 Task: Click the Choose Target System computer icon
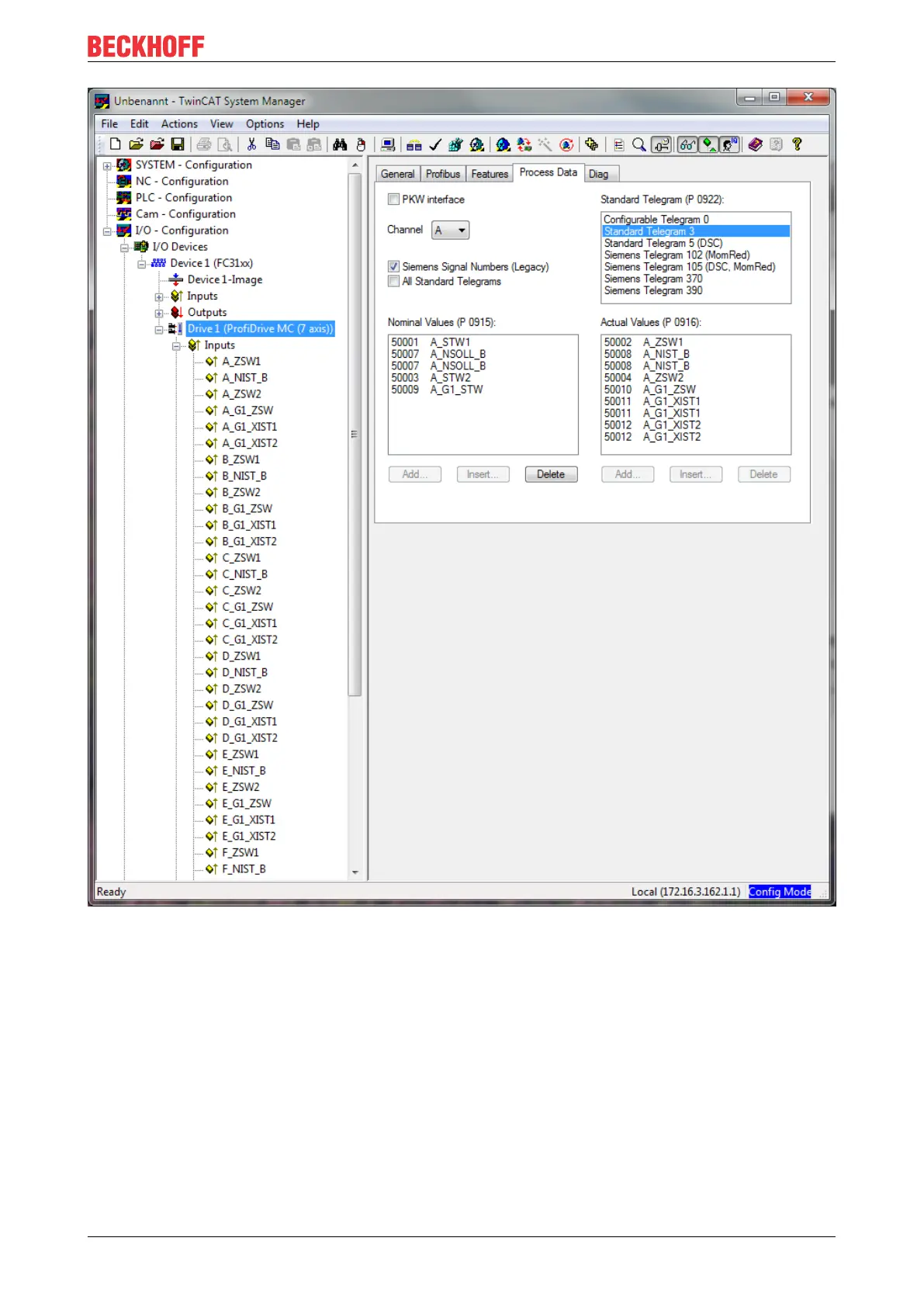(x=388, y=144)
